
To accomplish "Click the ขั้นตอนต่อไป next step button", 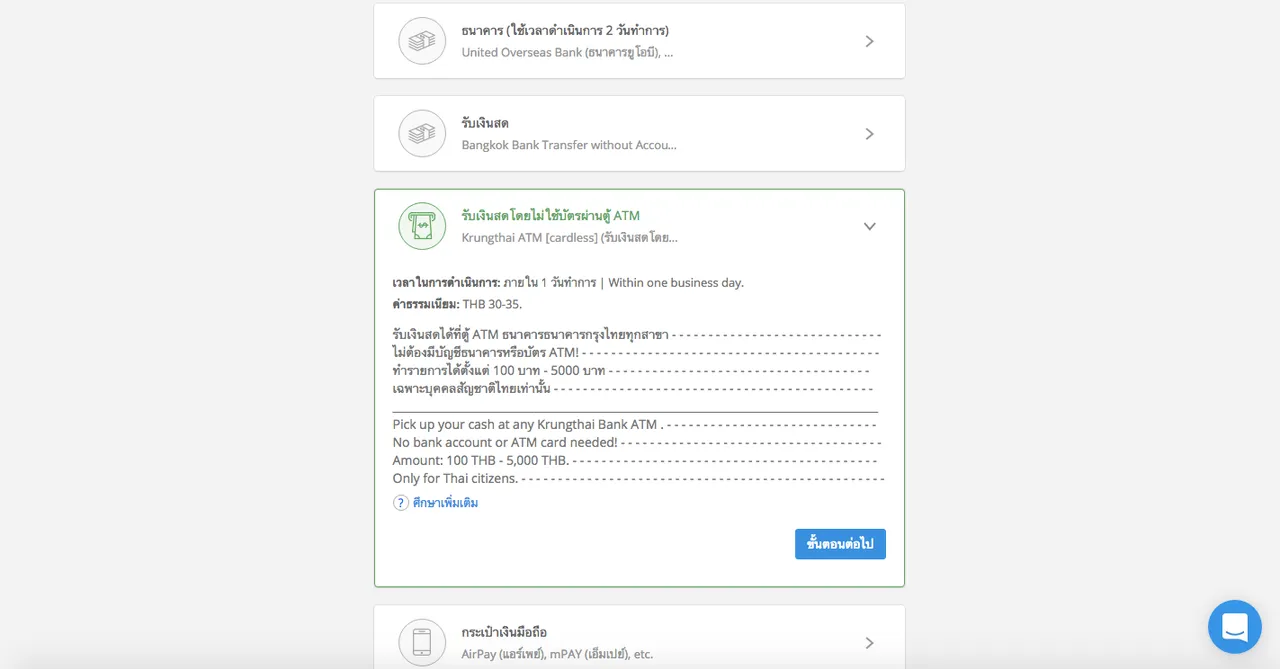I will pos(840,544).
